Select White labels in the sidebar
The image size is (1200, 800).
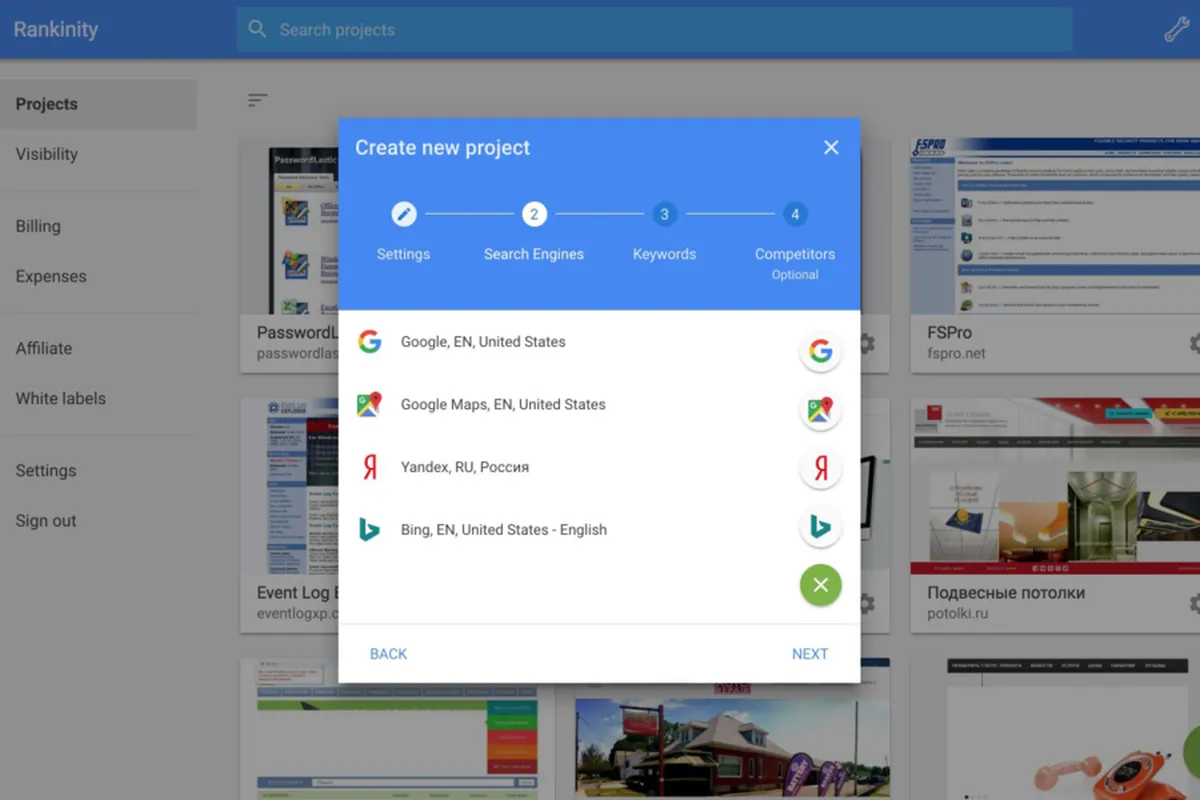pyautogui.click(x=98, y=398)
